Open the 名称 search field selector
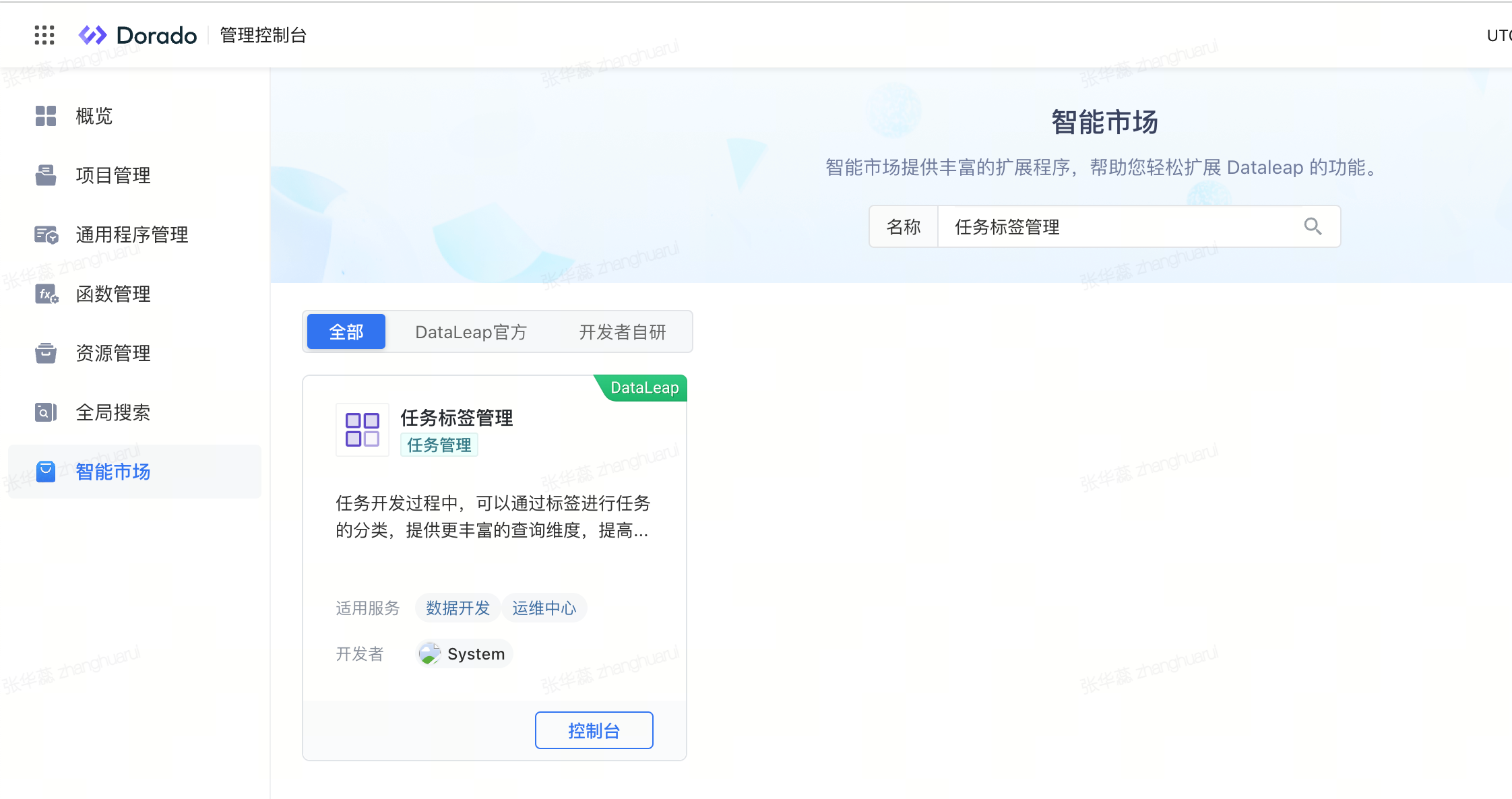 pyautogui.click(x=903, y=227)
